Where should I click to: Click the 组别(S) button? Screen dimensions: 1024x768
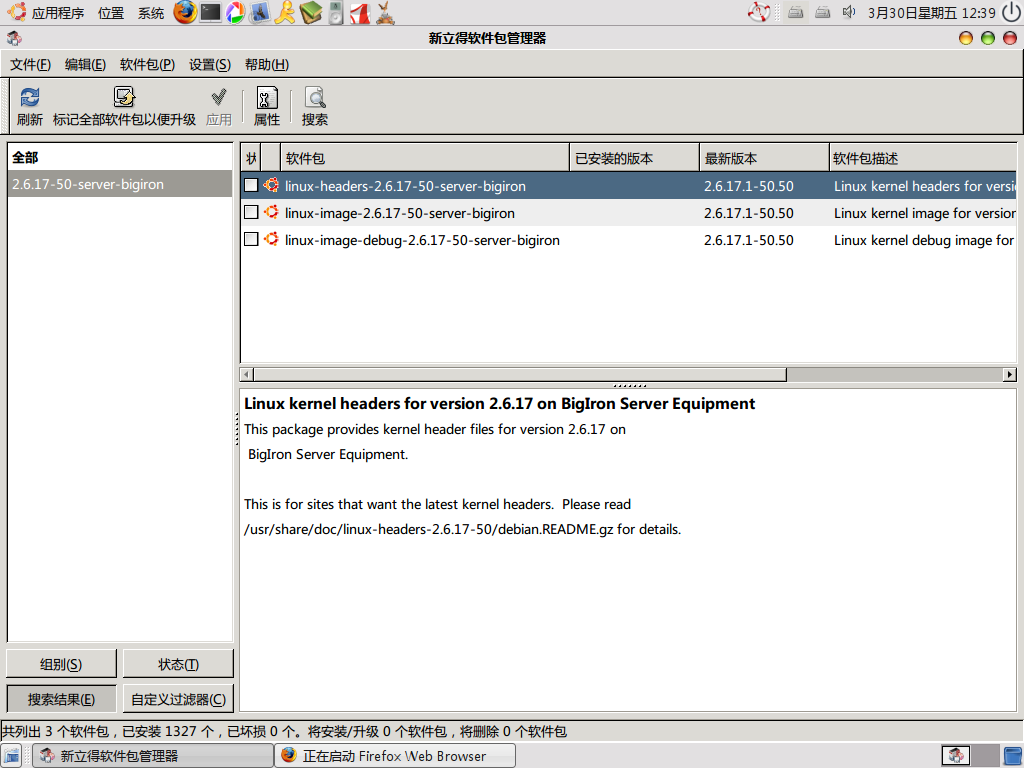coord(61,664)
